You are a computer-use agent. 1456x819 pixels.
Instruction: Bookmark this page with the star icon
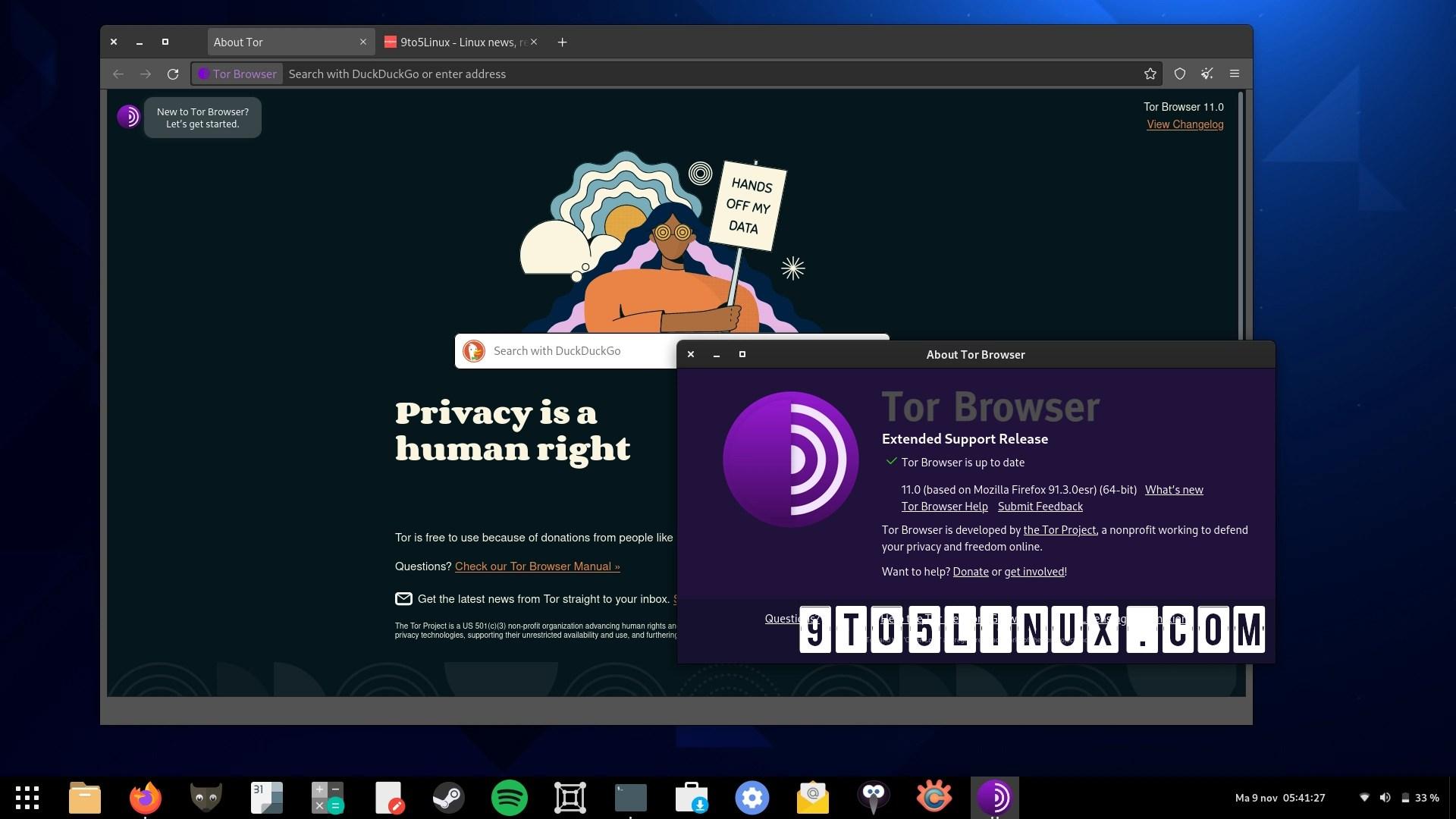(1150, 74)
